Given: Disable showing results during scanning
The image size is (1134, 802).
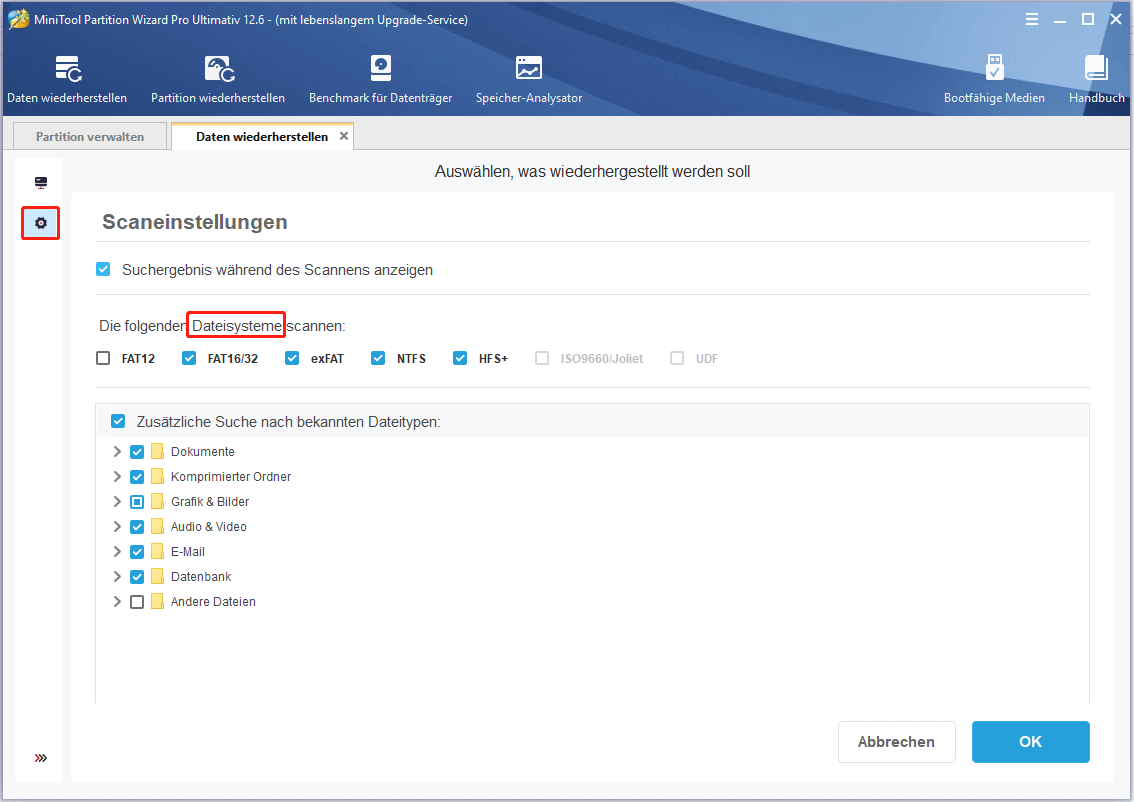Looking at the screenshot, I should (103, 270).
